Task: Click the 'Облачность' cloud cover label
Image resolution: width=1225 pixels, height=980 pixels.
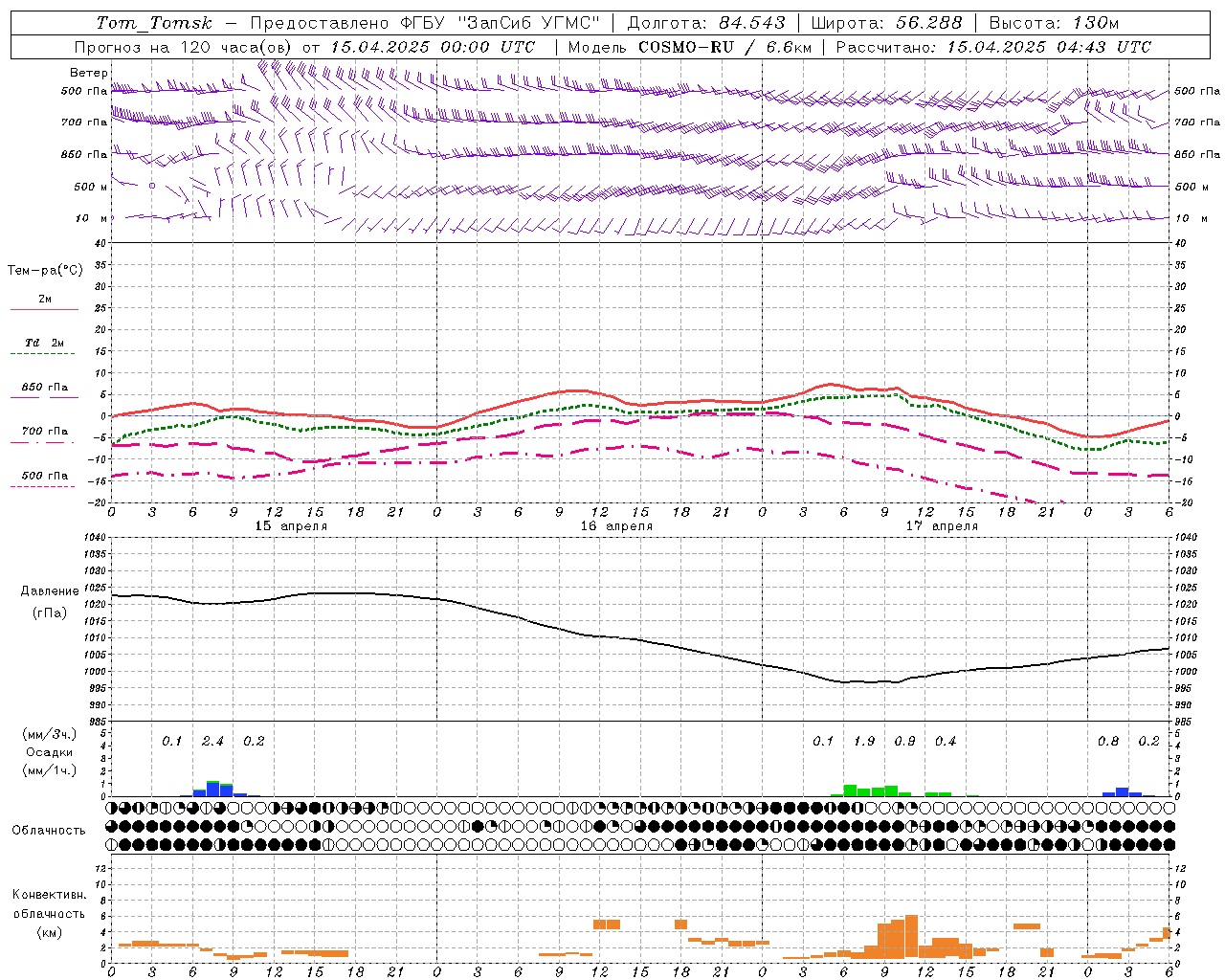Action: tap(49, 831)
